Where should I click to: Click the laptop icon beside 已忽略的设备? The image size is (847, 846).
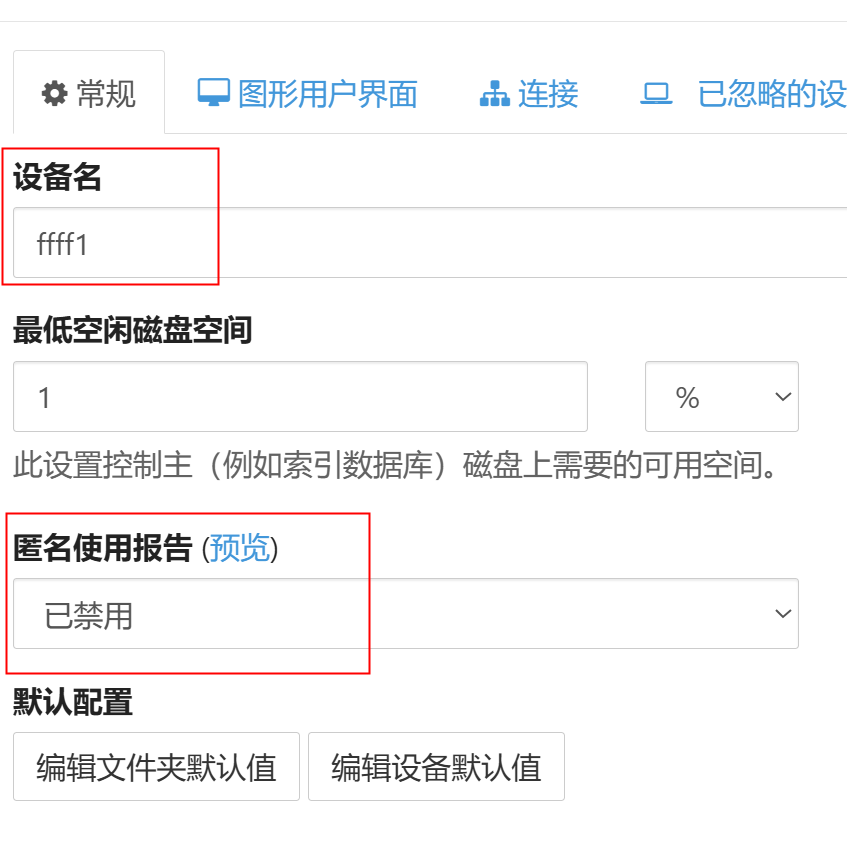(656, 94)
